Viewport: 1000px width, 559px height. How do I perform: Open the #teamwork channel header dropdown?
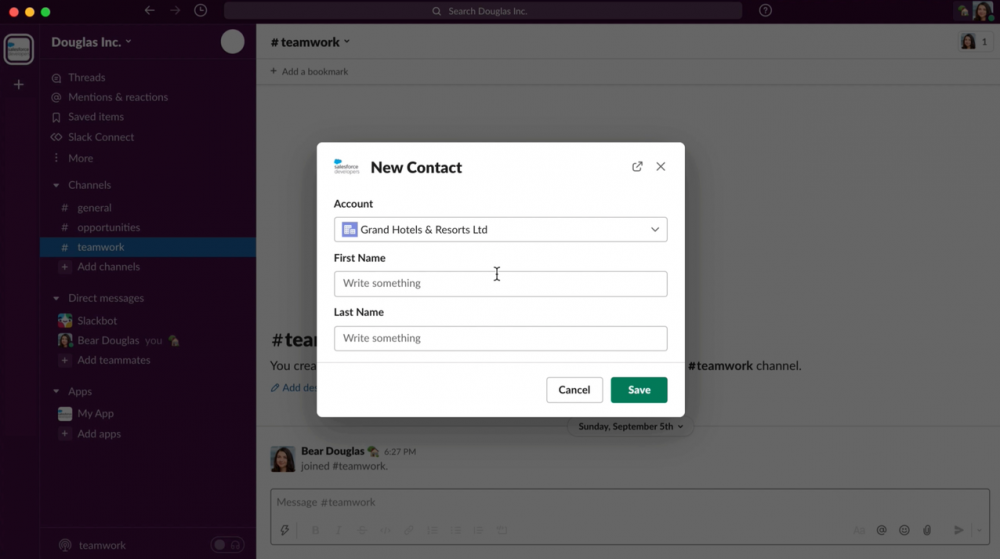pyautogui.click(x=311, y=42)
